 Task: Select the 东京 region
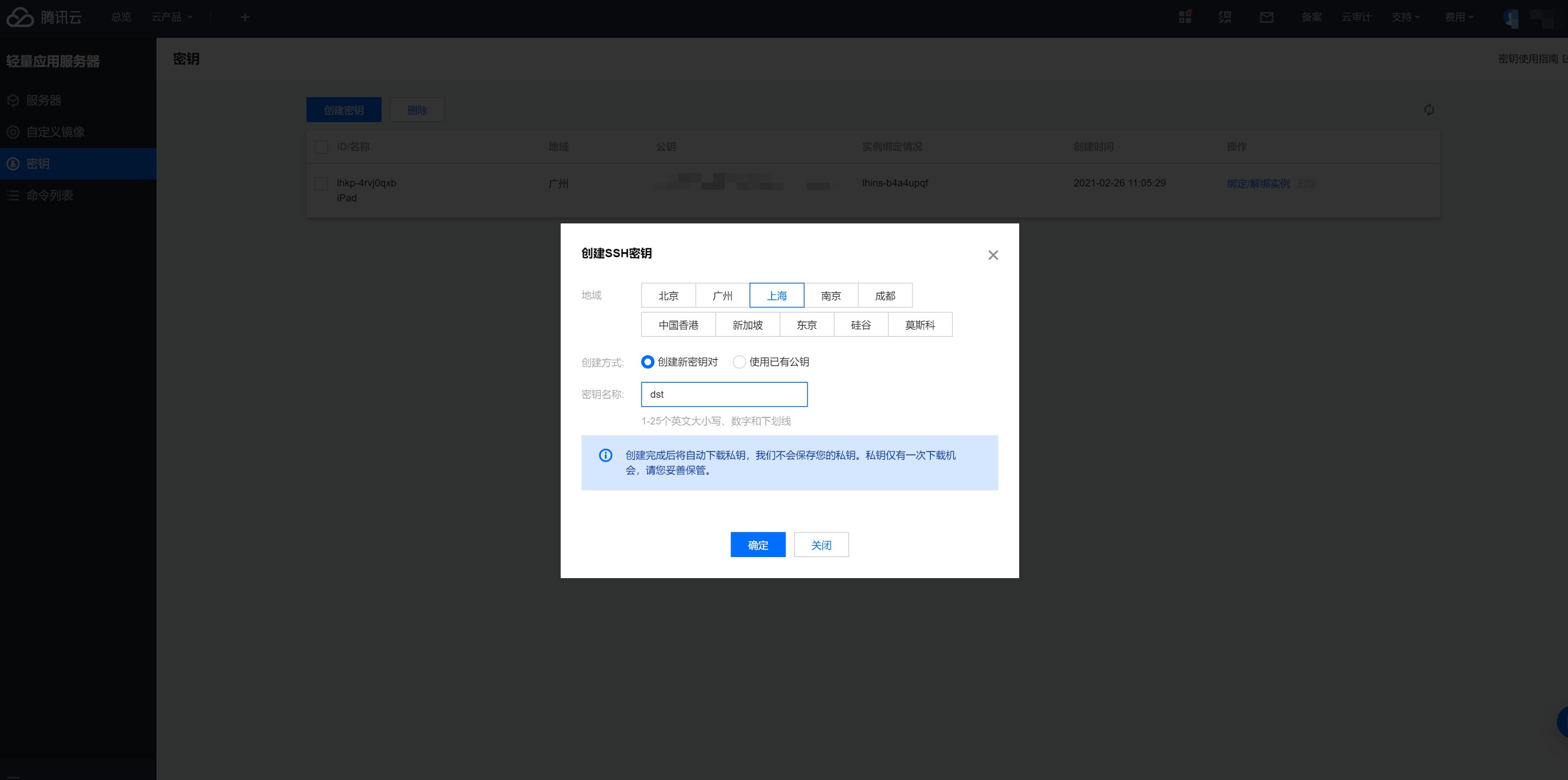[807, 324]
